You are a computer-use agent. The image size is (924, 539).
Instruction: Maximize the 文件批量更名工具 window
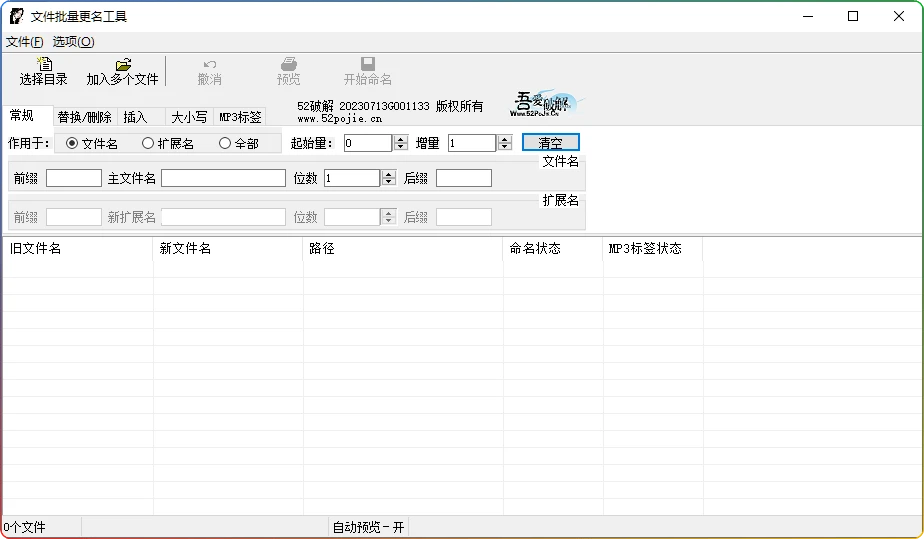click(x=853, y=16)
